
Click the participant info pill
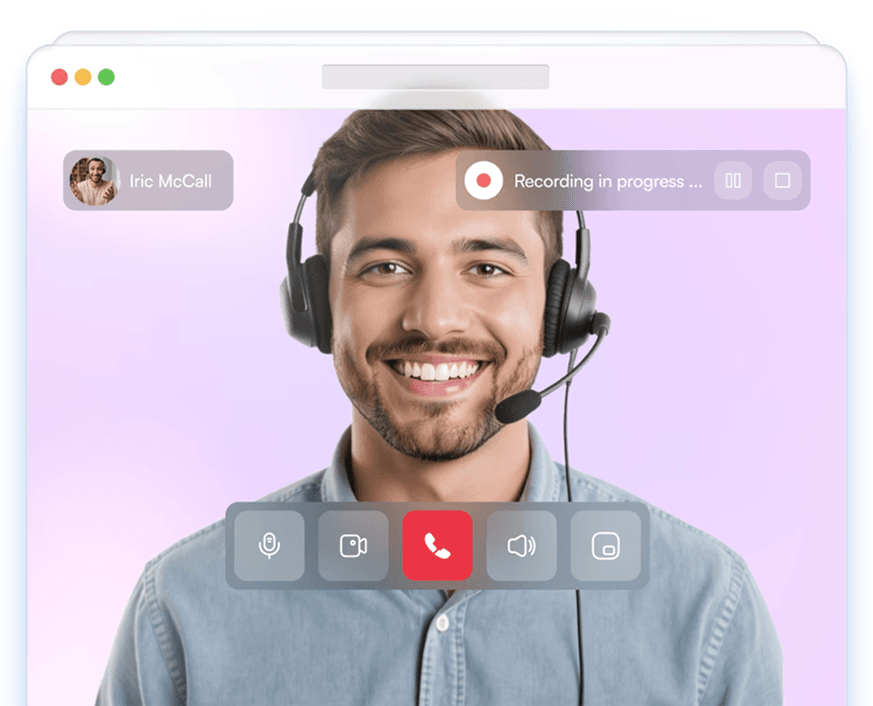[x=147, y=181]
